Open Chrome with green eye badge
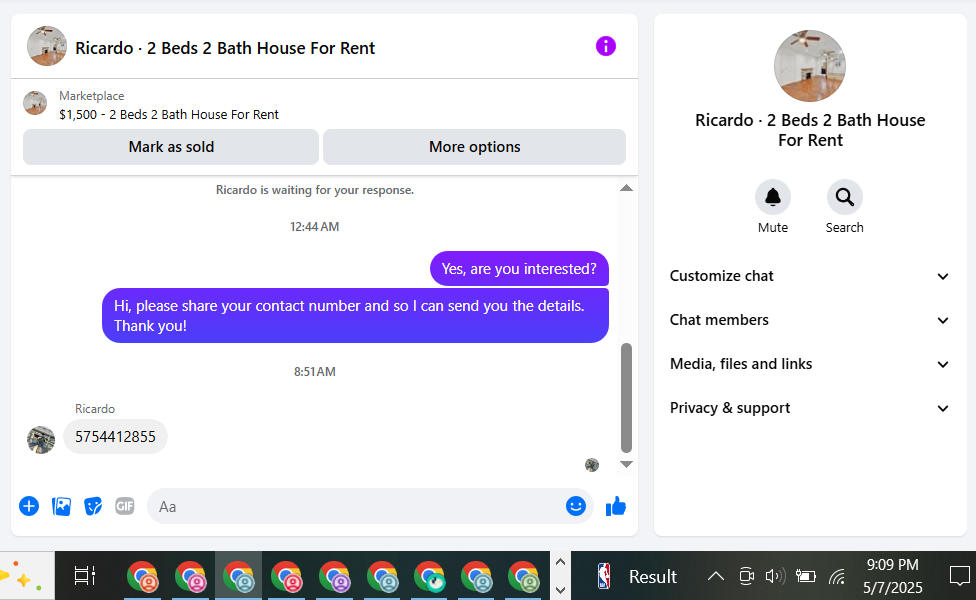The height and width of the screenshot is (600, 976). pyautogui.click(x=430, y=576)
